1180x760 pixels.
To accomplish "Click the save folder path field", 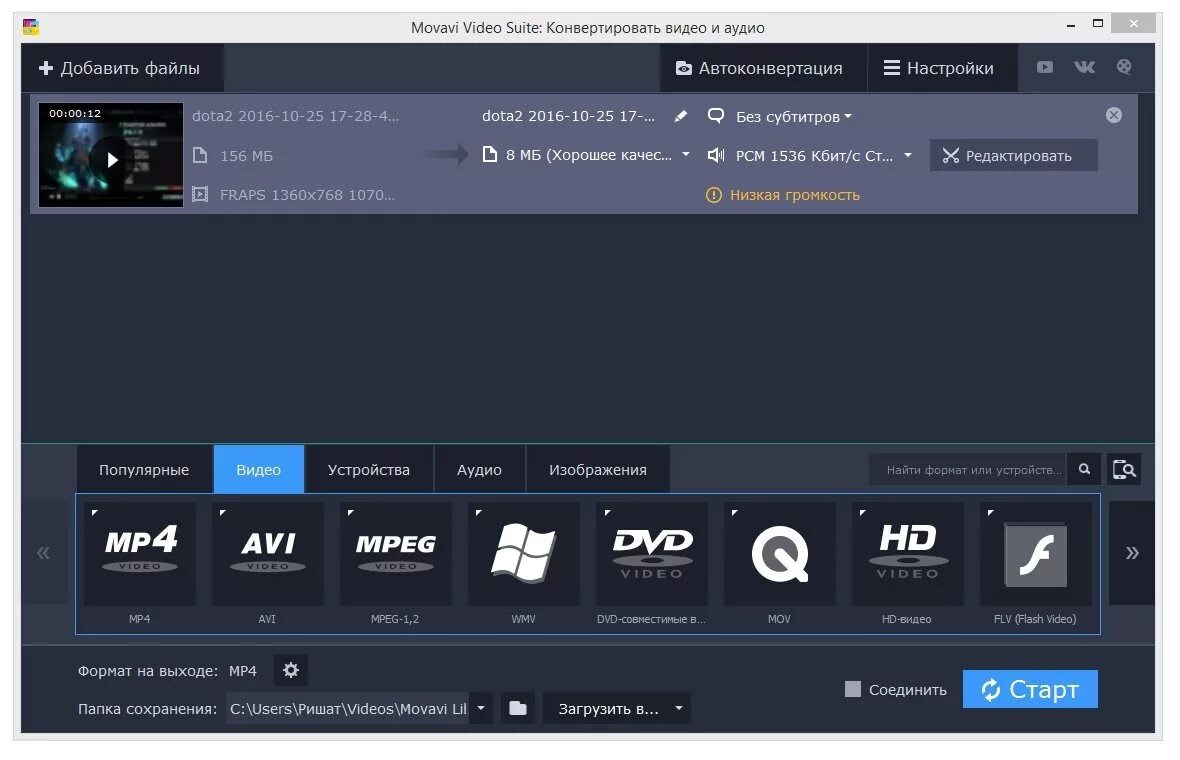I will pyautogui.click(x=348, y=709).
